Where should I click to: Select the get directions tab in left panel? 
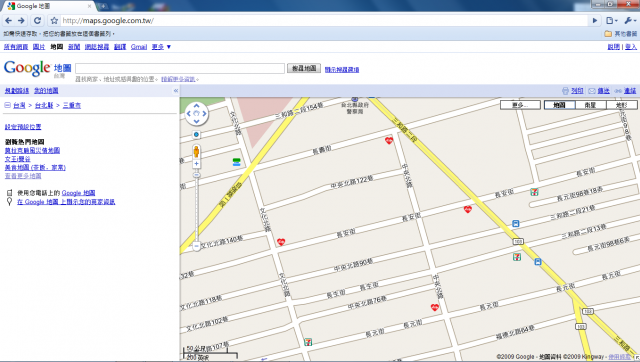17,91
